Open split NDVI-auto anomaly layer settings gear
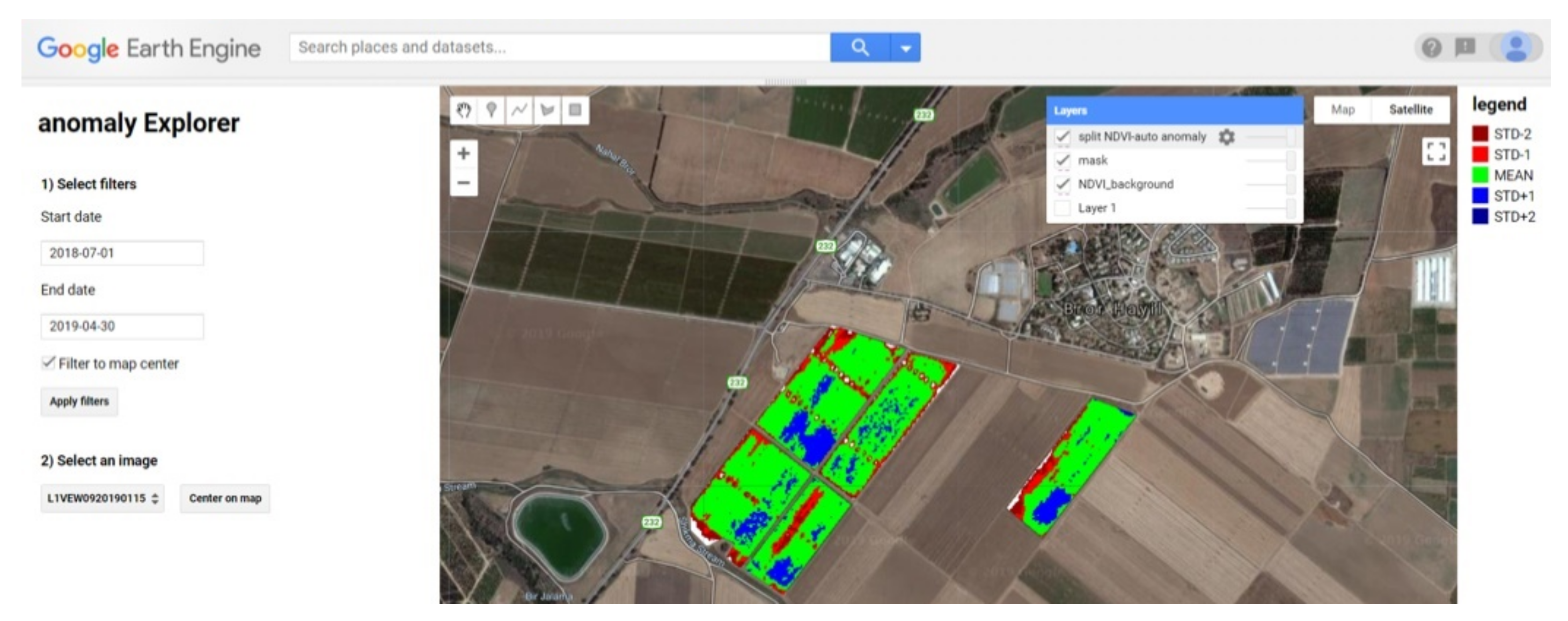This screenshot has height=621, width=1568. (x=1227, y=137)
